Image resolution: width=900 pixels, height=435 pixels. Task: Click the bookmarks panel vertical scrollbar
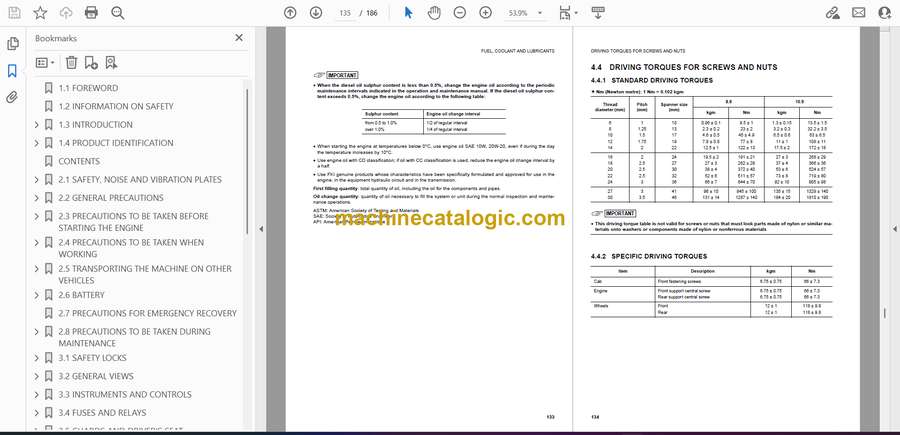point(247,161)
